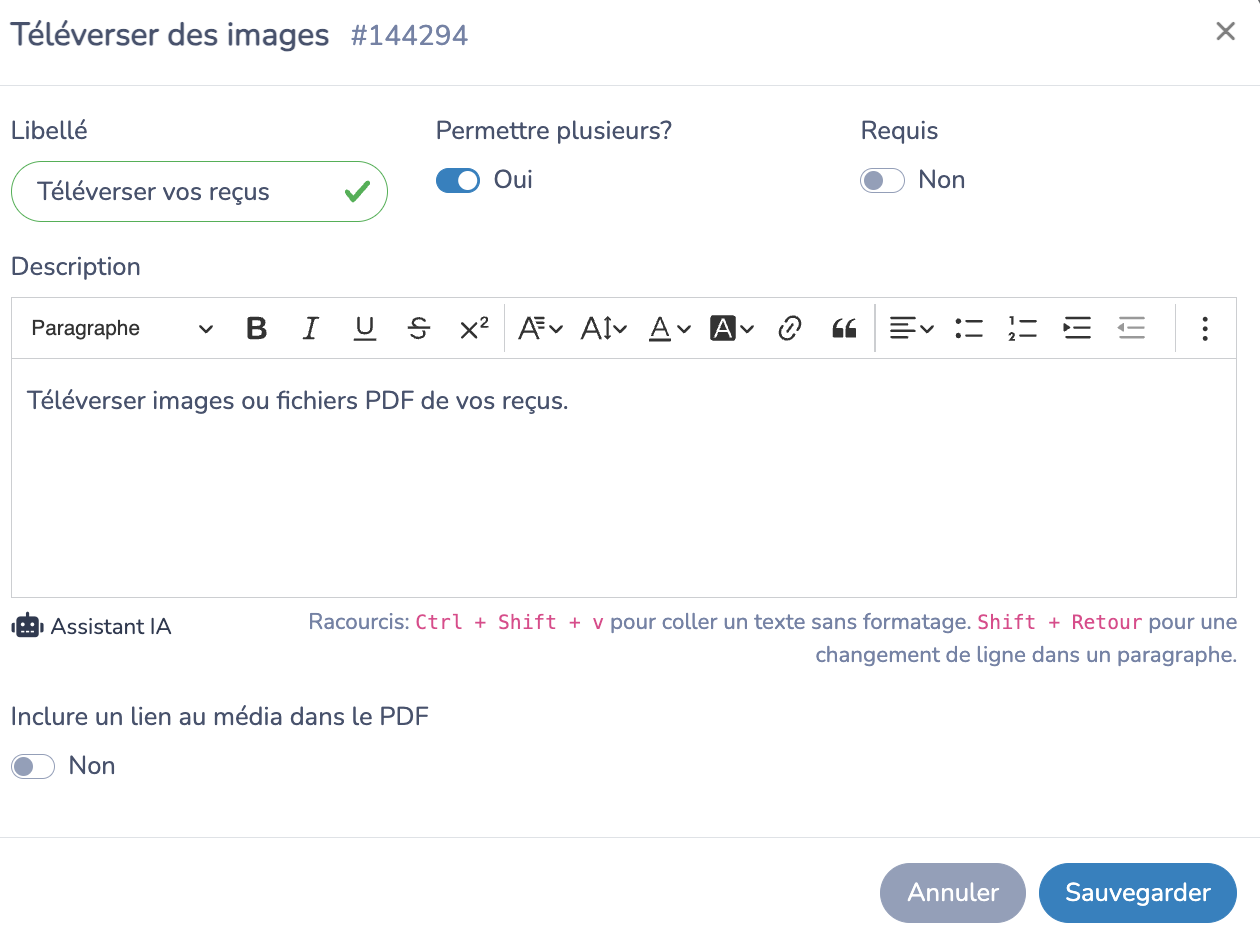Turn off the 'Permettre plusieurs?' switch
The width and height of the screenshot is (1260, 930).
tap(458, 180)
